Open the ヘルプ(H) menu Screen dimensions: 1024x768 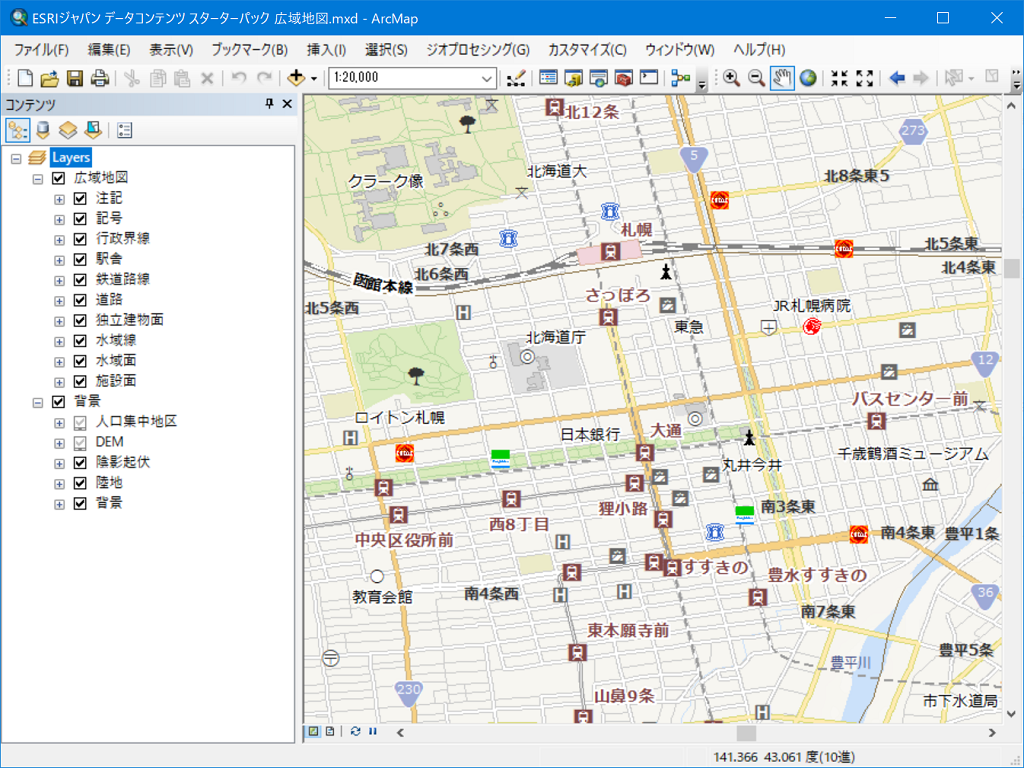(759, 50)
